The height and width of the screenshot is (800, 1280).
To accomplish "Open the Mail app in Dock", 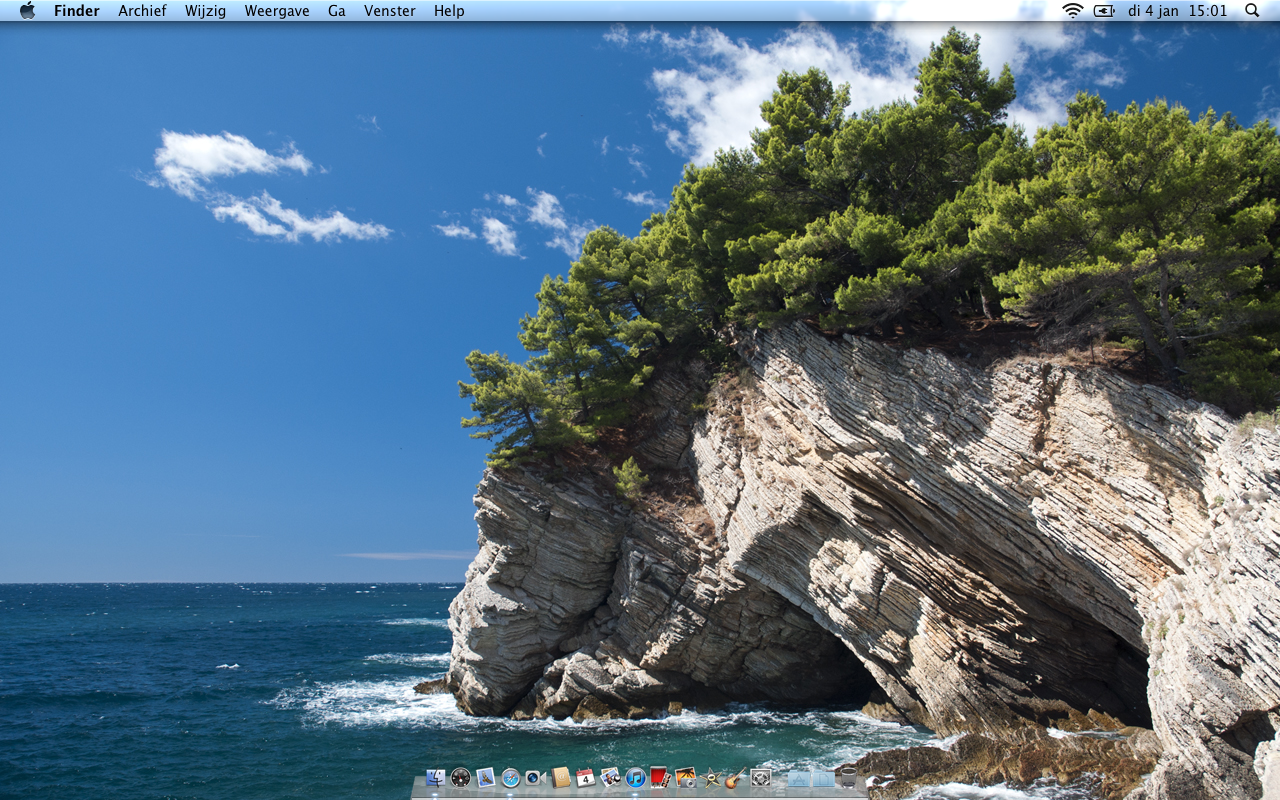I will pyautogui.click(x=485, y=778).
